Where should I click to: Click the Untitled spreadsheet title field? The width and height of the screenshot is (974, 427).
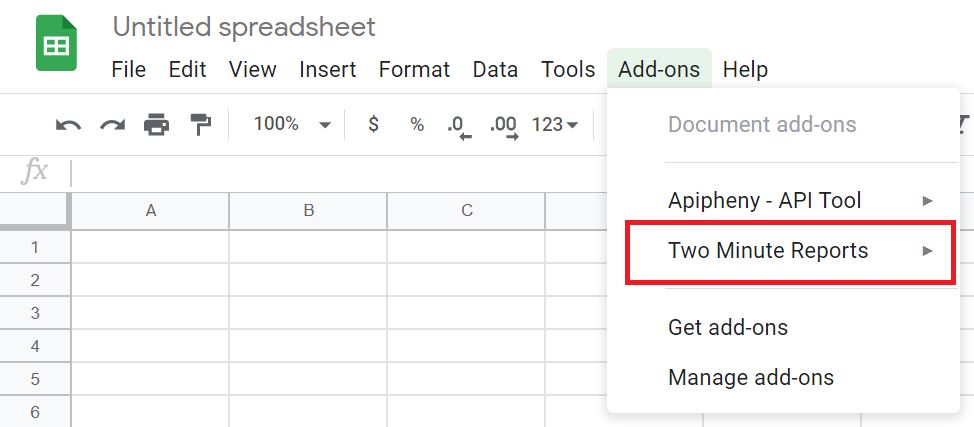[x=244, y=27]
